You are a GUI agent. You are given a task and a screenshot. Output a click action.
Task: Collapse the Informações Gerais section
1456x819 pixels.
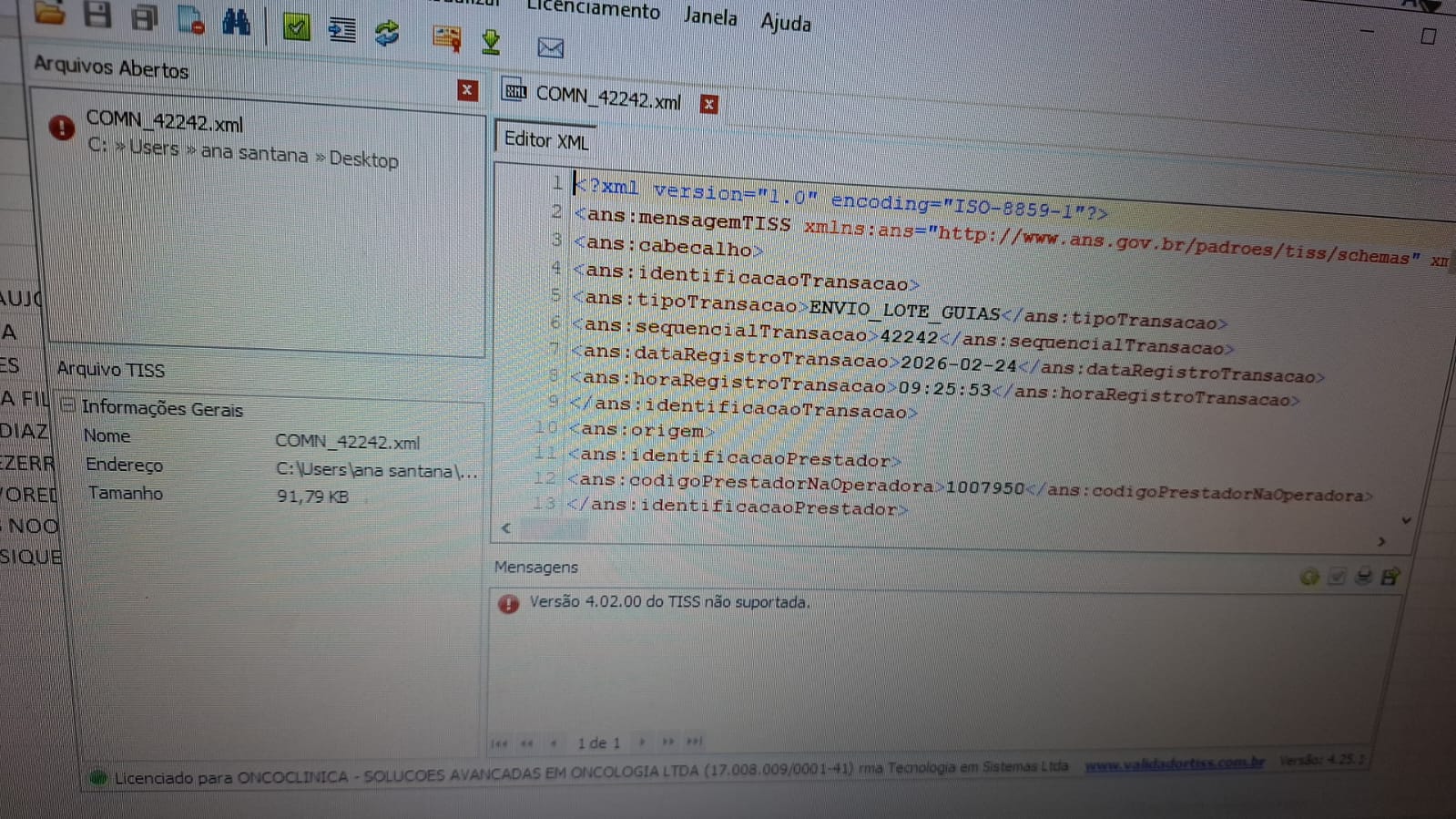68,404
